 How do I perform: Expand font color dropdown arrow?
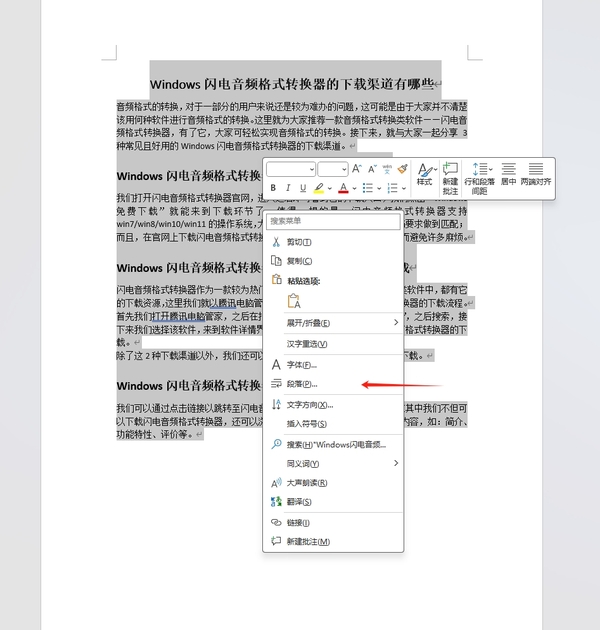(x=354, y=188)
